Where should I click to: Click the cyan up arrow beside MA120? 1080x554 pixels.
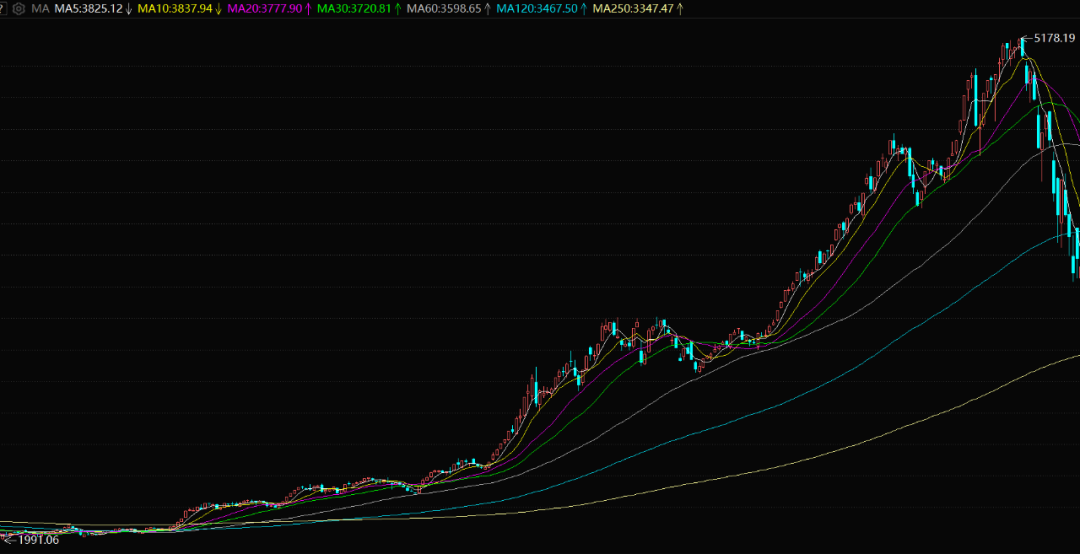click(583, 9)
